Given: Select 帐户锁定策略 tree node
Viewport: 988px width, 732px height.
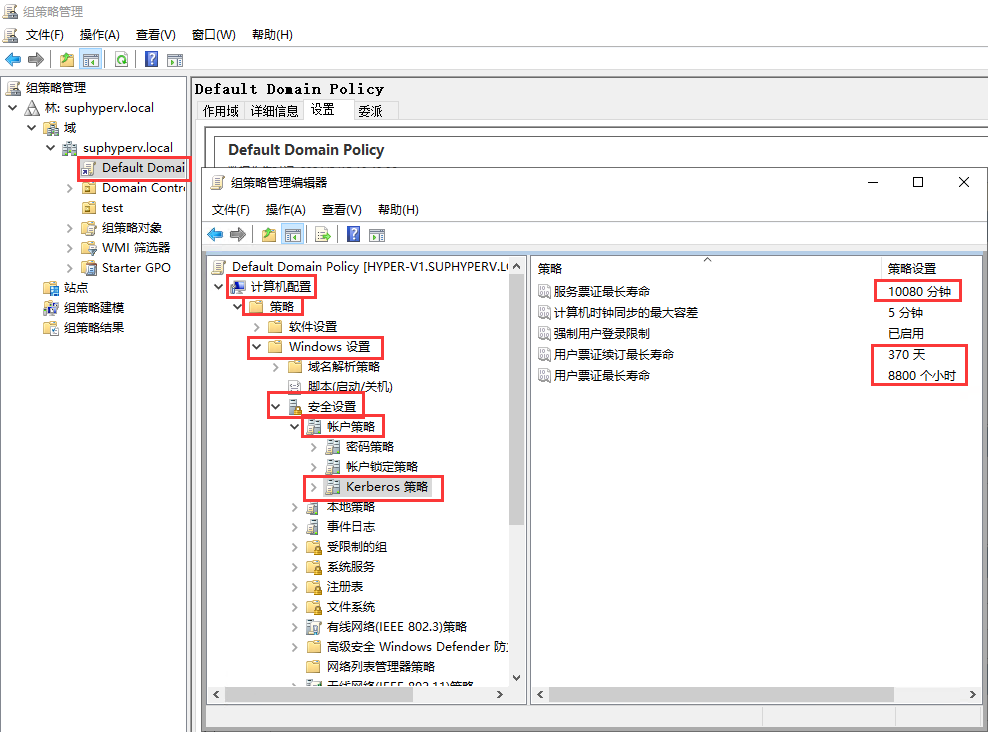Looking at the screenshot, I should (382, 467).
